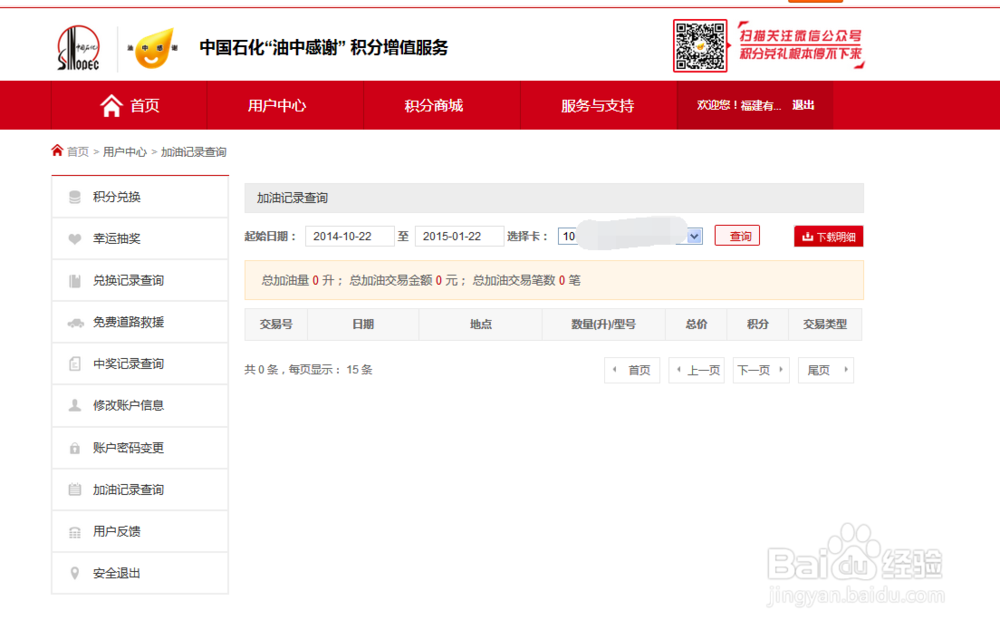1000x630 pixels.
Task: Click the document icon beside 中奖记录查询
Action: [75, 364]
